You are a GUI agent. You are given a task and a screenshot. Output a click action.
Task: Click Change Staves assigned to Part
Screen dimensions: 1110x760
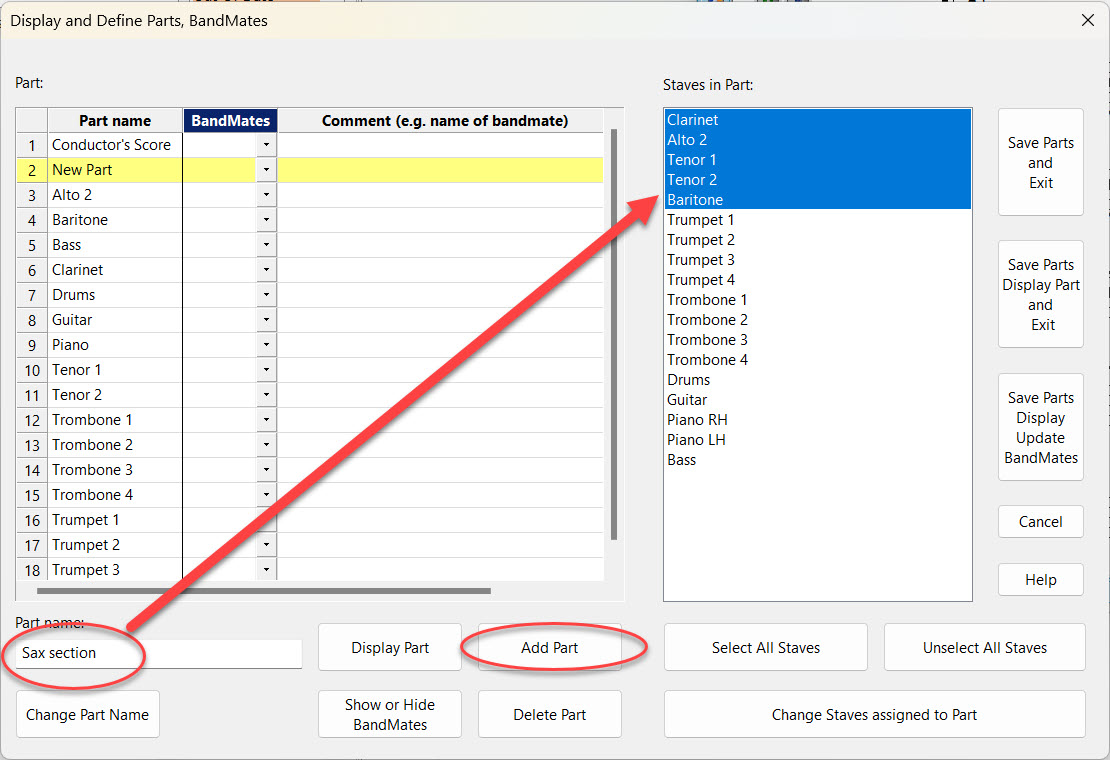874,715
